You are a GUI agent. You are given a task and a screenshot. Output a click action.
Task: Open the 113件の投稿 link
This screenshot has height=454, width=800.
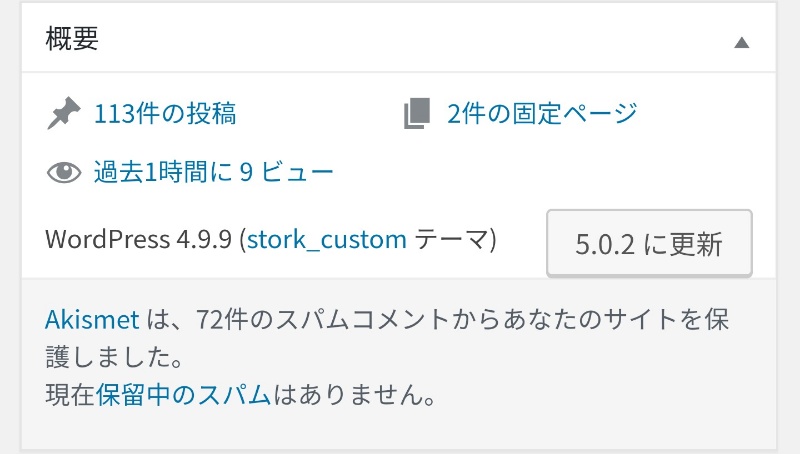pyautogui.click(x=165, y=114)
